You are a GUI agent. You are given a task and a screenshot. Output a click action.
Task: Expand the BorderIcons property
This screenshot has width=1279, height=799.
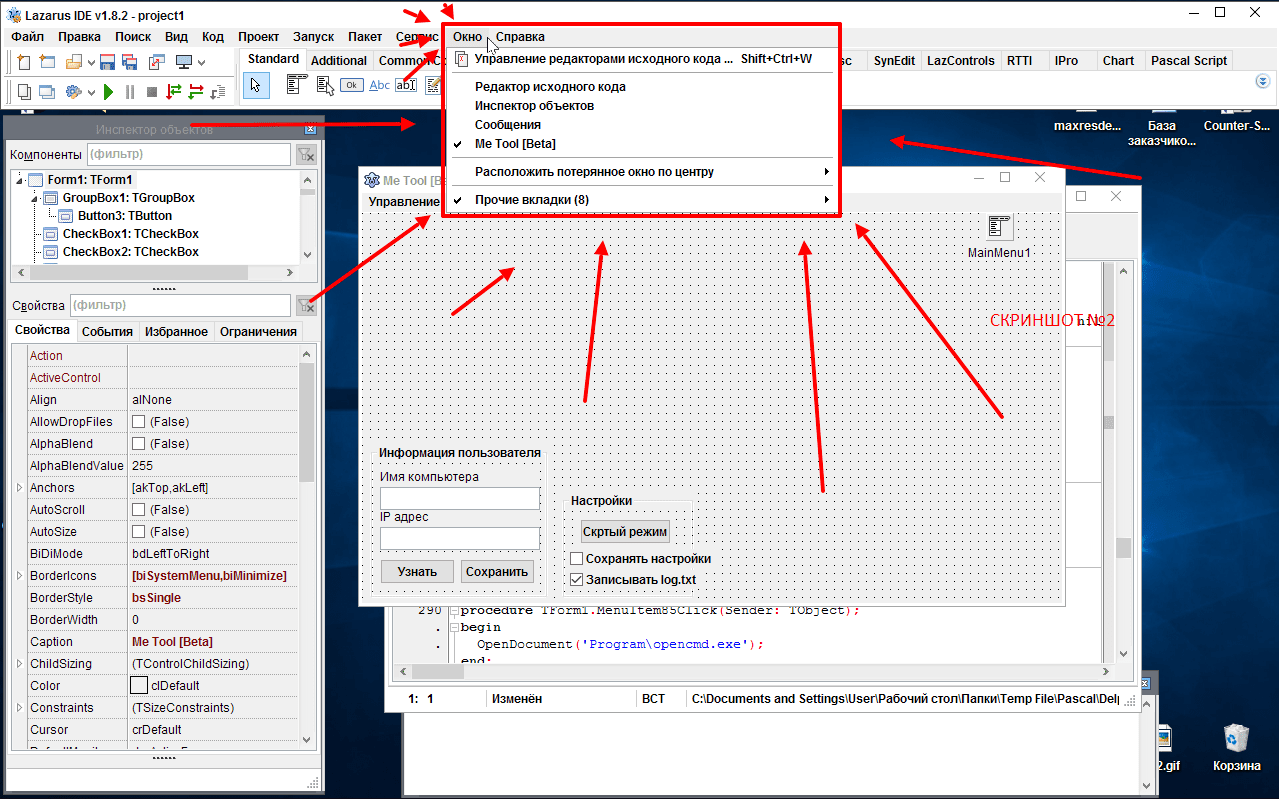(x=19, y=576)
